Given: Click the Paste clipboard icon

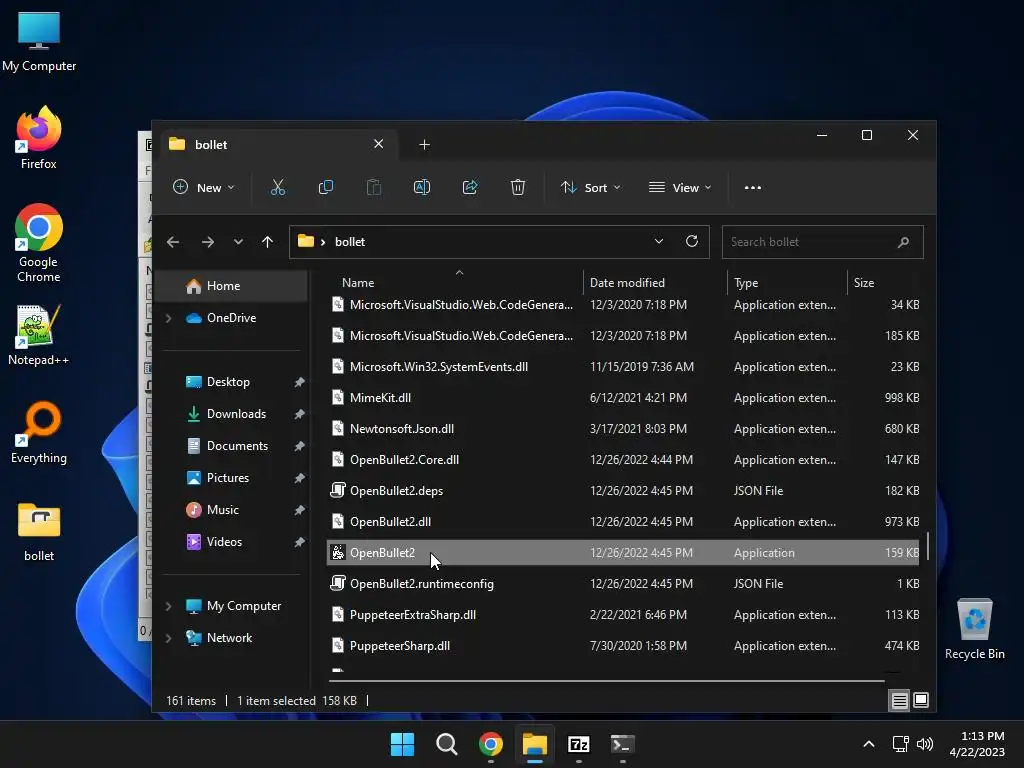Looking at the screenshot, I should pyautogui.click(x=374, y=187).
